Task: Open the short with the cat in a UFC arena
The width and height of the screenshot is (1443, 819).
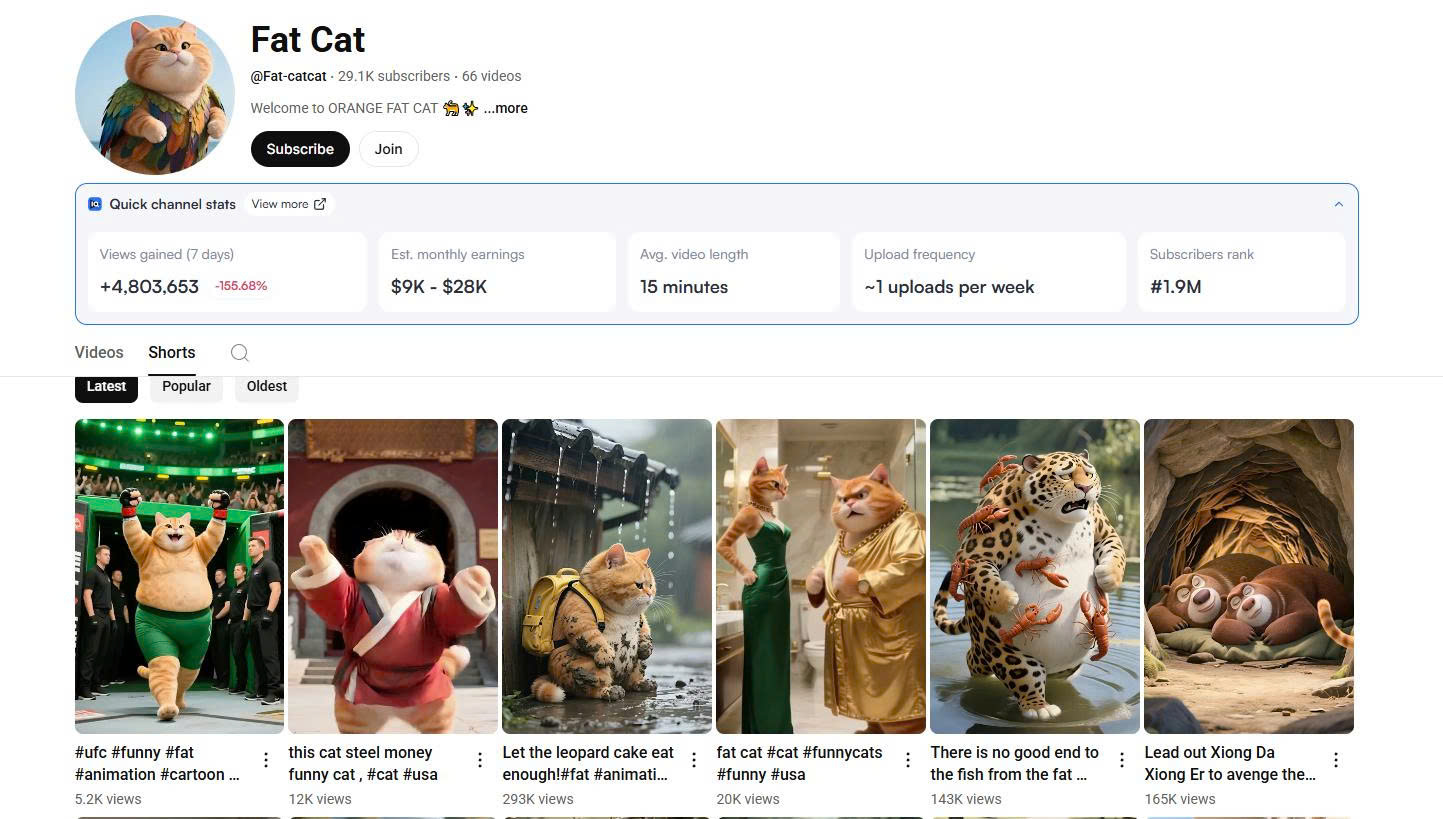Action: pos(180,575)
